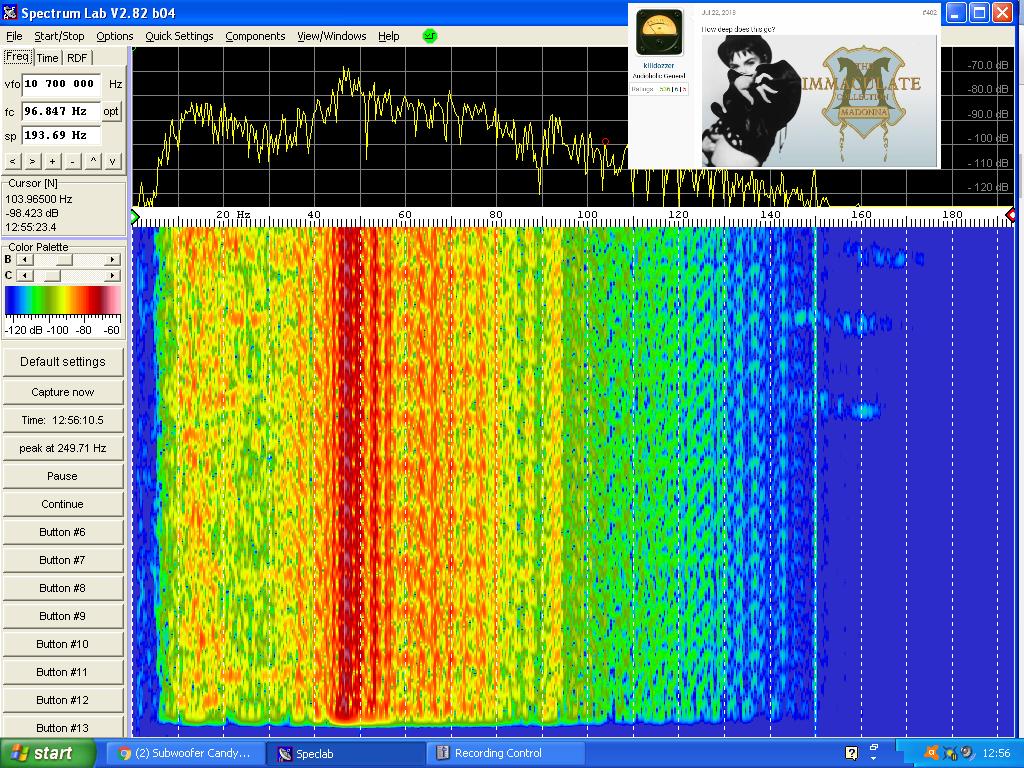Pause the spectrogram with Pause button
Viewport: 1024px width, 768px height.
pos(62,476)
